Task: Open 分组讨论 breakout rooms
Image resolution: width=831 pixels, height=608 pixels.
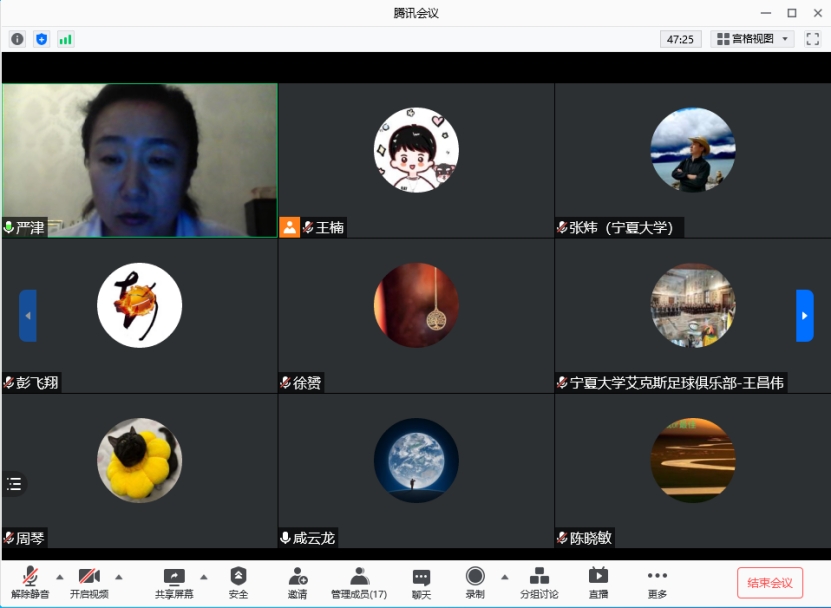Action: [539, 581]
